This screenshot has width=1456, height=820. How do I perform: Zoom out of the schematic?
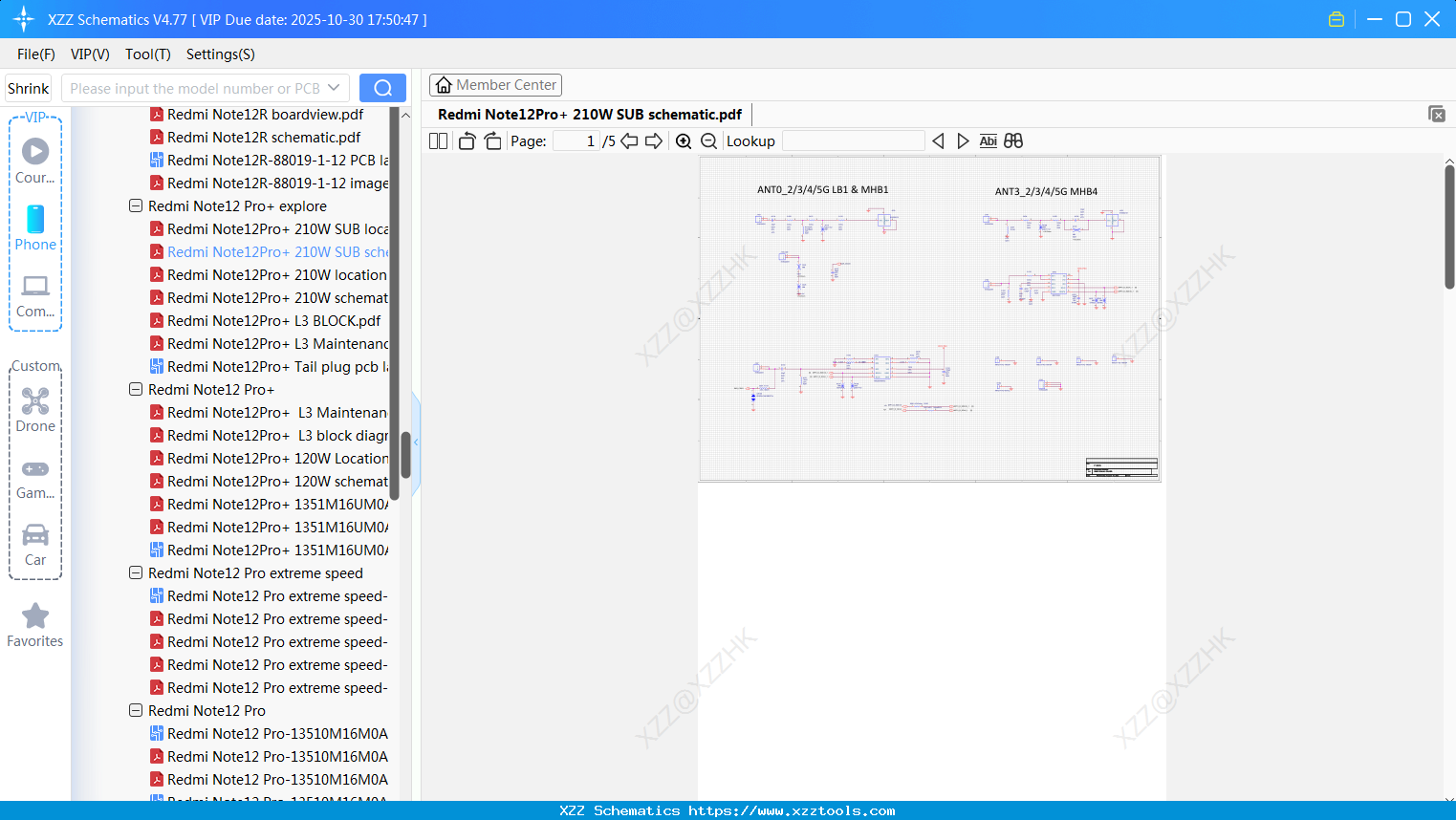[x=708, y=141]
